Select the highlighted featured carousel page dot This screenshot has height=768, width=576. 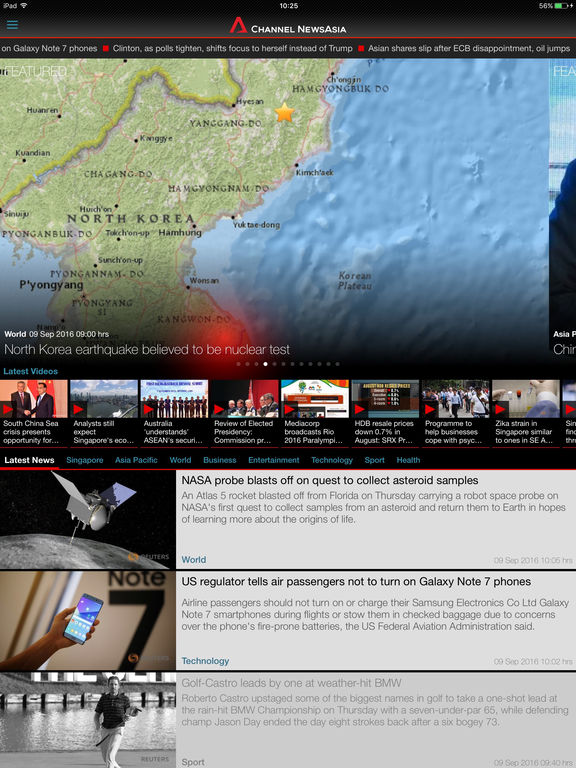265,364
